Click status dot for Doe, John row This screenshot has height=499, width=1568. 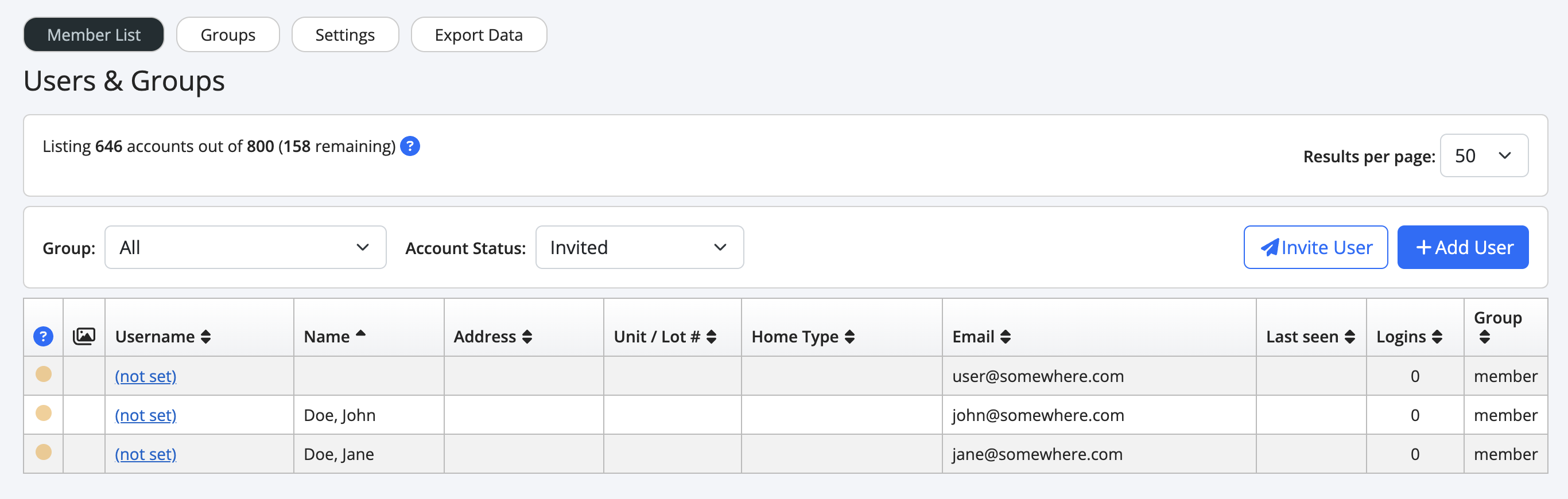tap(43, 412)
